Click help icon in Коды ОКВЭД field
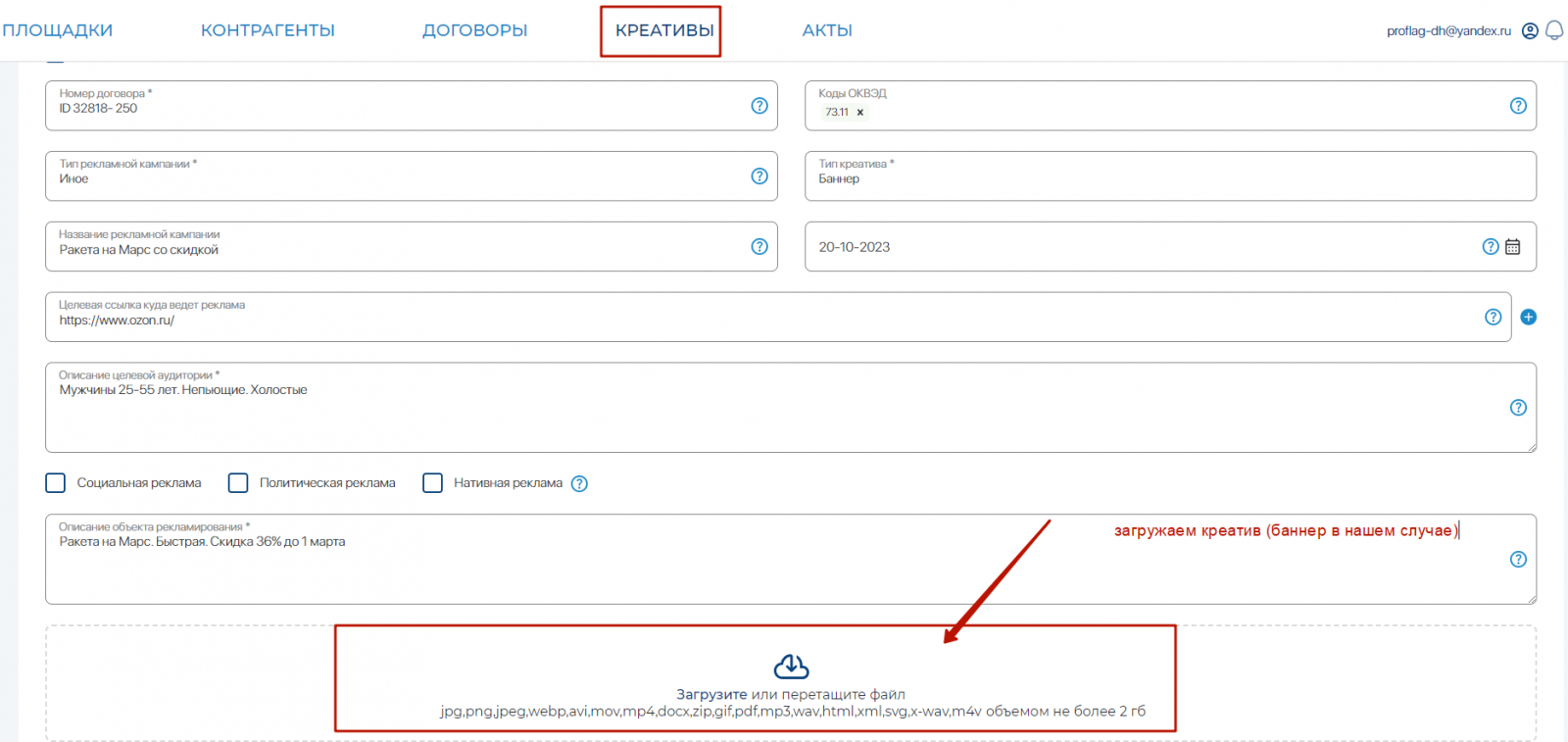Viewport: 1568px width, 742px height. click(x=1518, y=106)
